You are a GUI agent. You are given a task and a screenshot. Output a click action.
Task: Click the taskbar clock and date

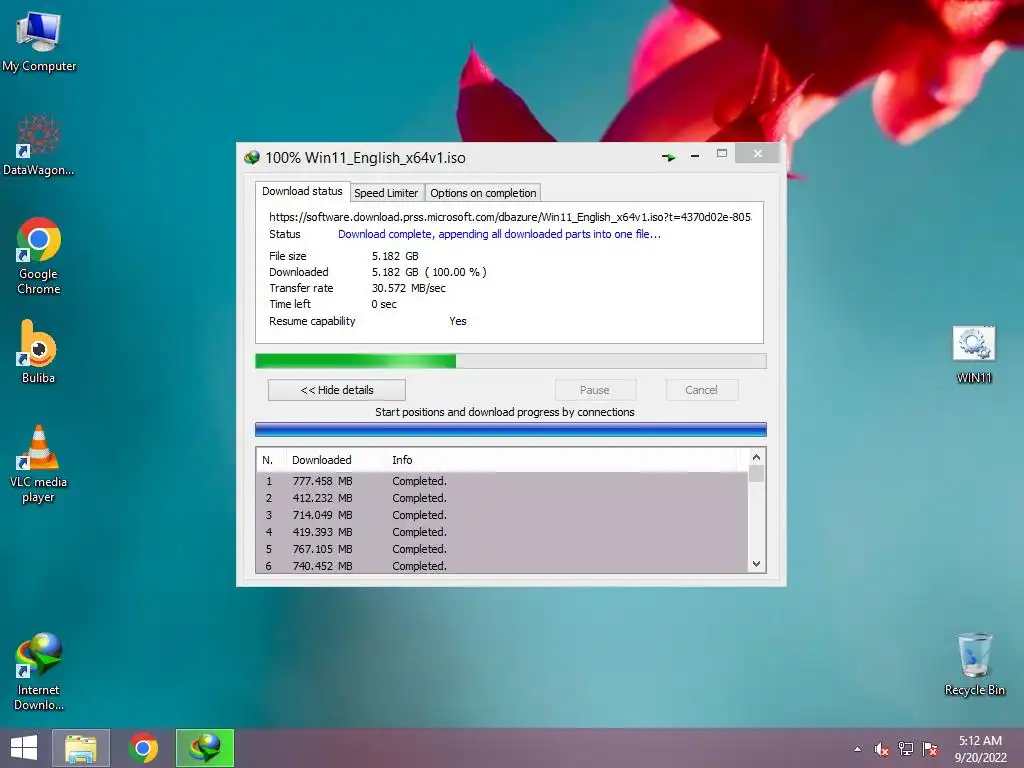pos(980,748)
